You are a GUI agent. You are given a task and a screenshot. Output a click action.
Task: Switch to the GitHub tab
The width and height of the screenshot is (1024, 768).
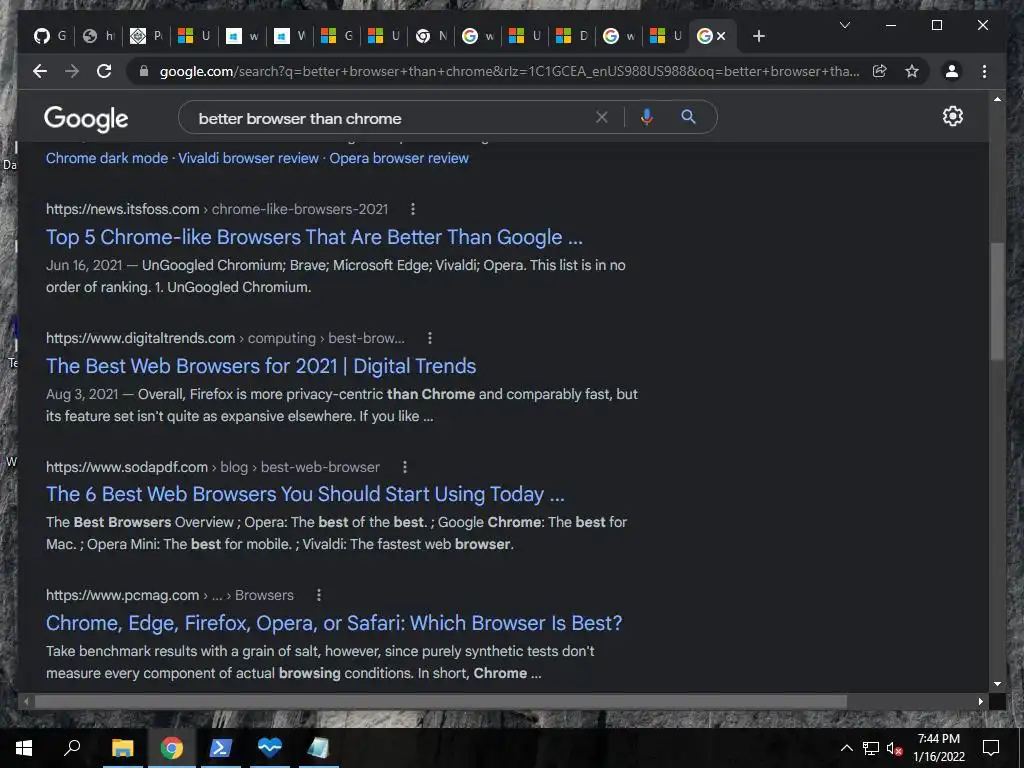click(50, 36)
